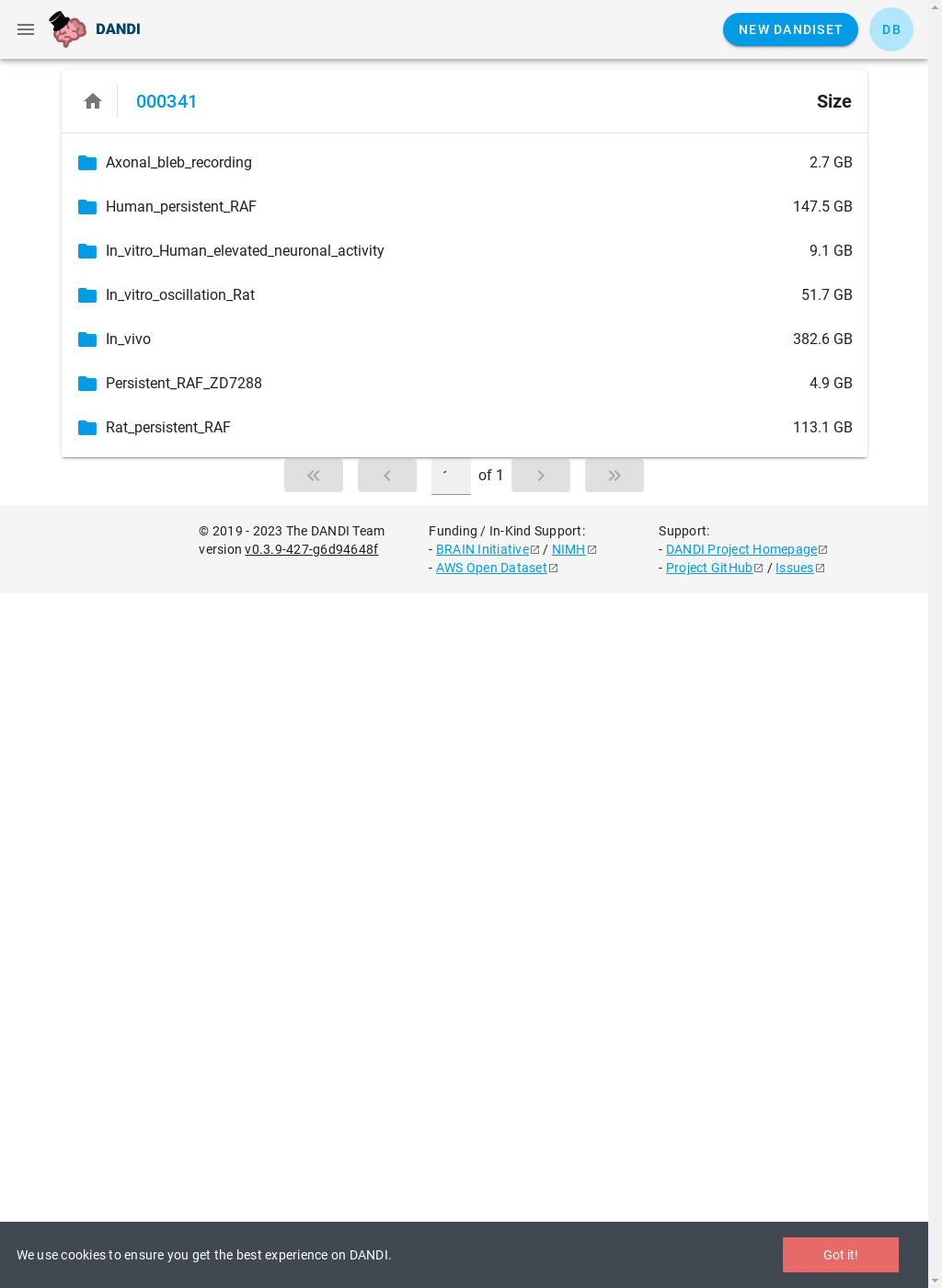Screen dimensions: 942x1288
Task: Click the 000341 dandiset breadcrumb link
Action: tap(167, 101)
